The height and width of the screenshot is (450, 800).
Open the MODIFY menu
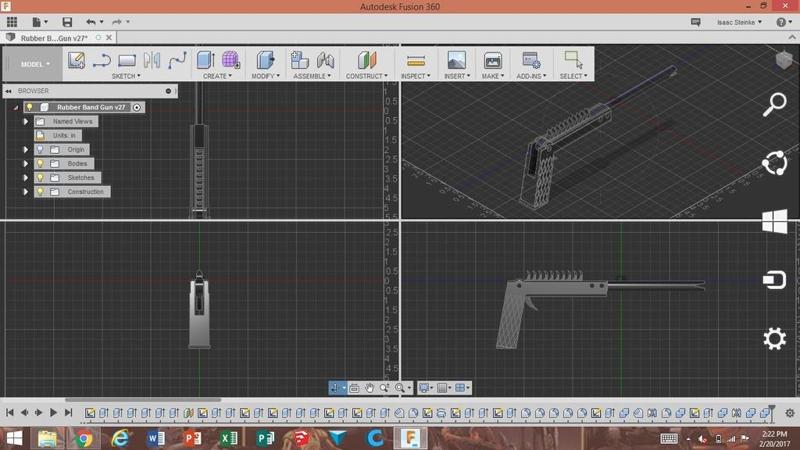265,76
